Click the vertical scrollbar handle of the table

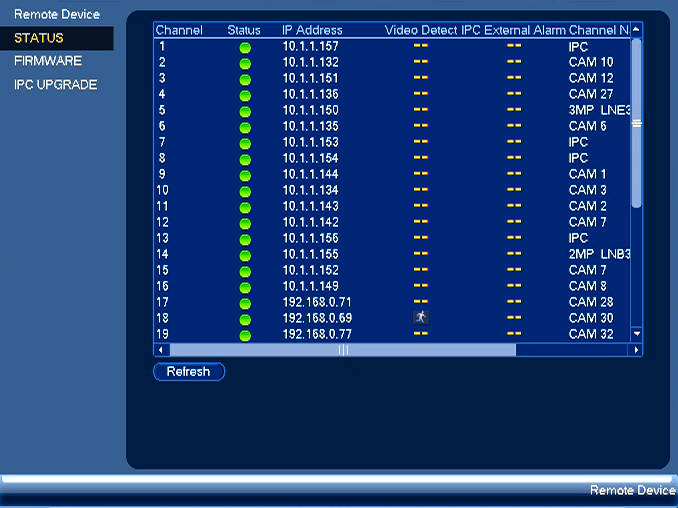click(636, 124)
